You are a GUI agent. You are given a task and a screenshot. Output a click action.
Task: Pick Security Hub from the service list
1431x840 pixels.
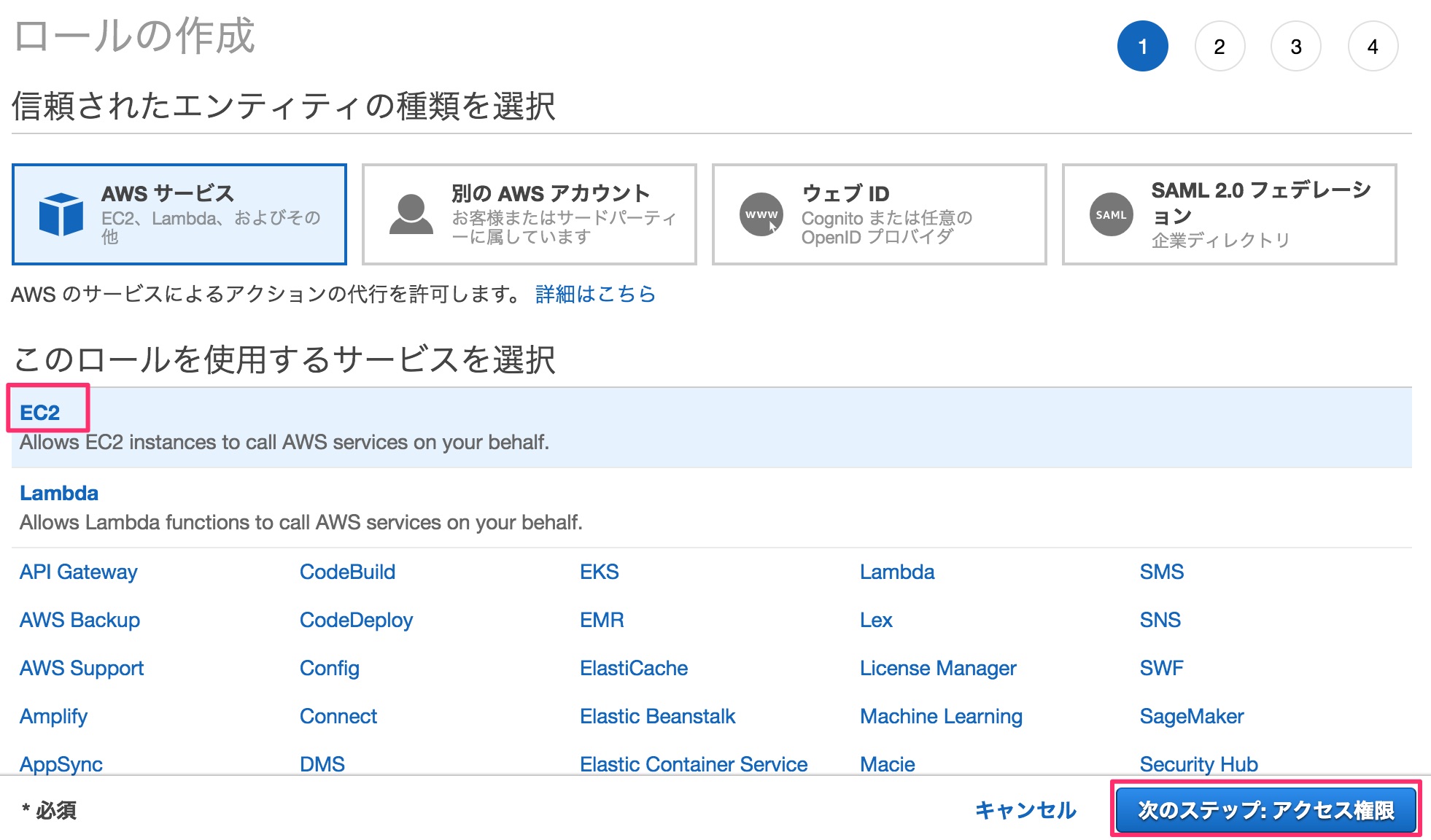(1198, 764)
